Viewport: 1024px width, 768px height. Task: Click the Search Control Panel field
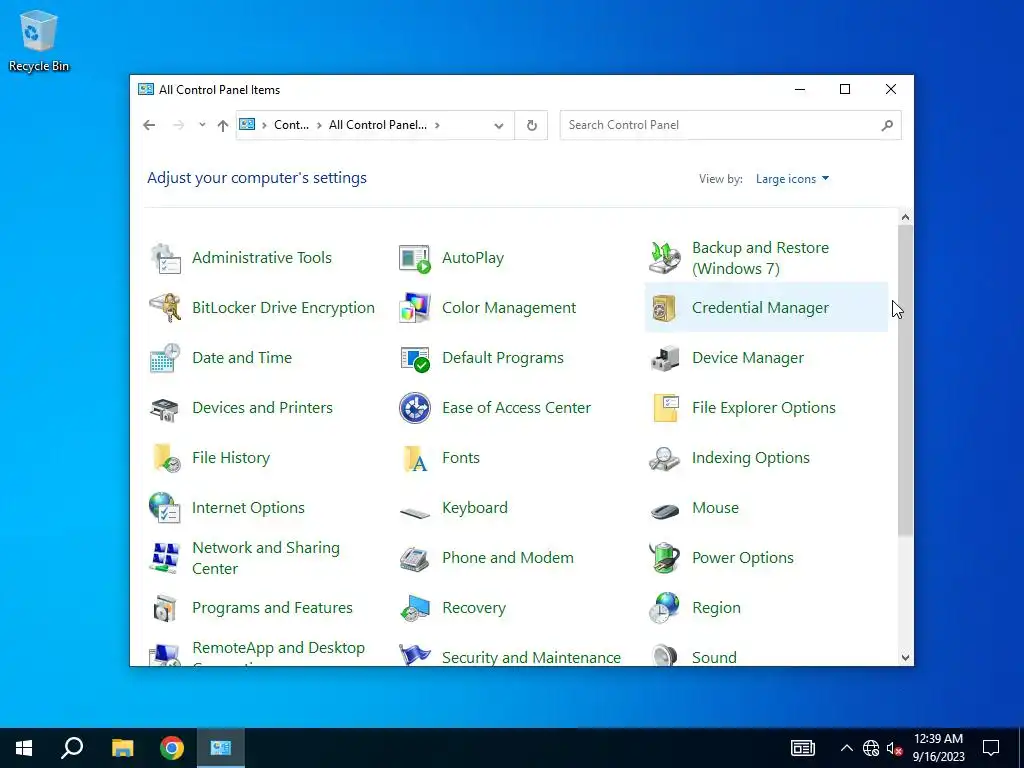pyautogui.click(x=730, y=125)
